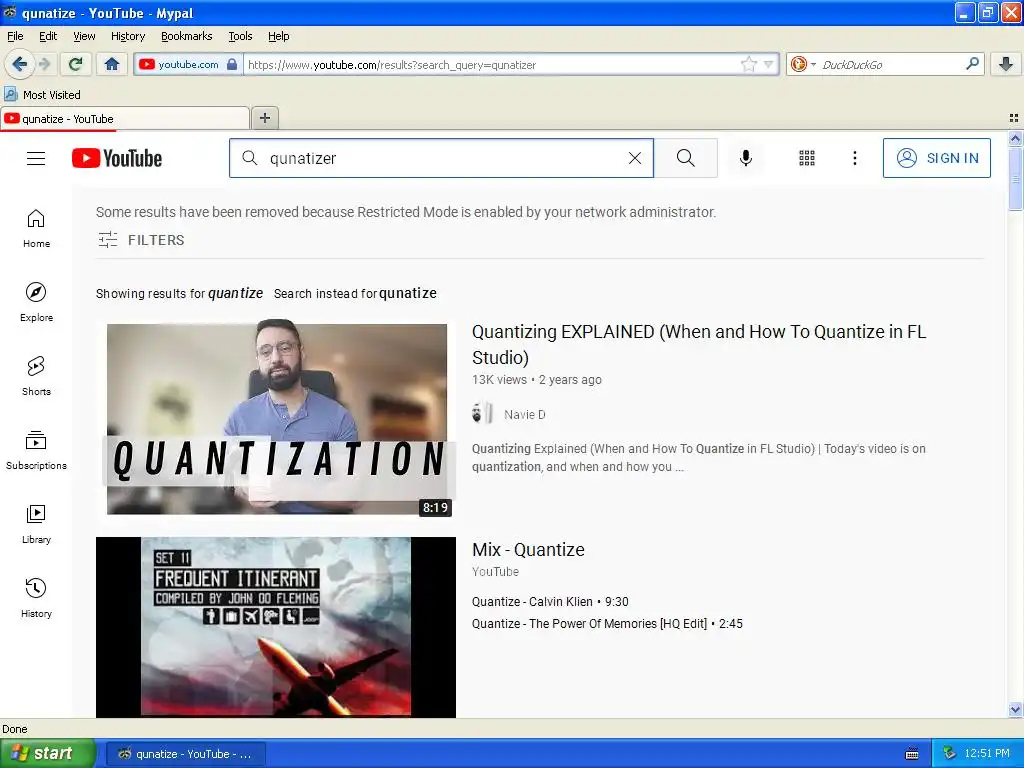Screen dimensions: 1024x768
Task: Click the vertical scrollbar down arrow
Action: [x=1015, y=709]
